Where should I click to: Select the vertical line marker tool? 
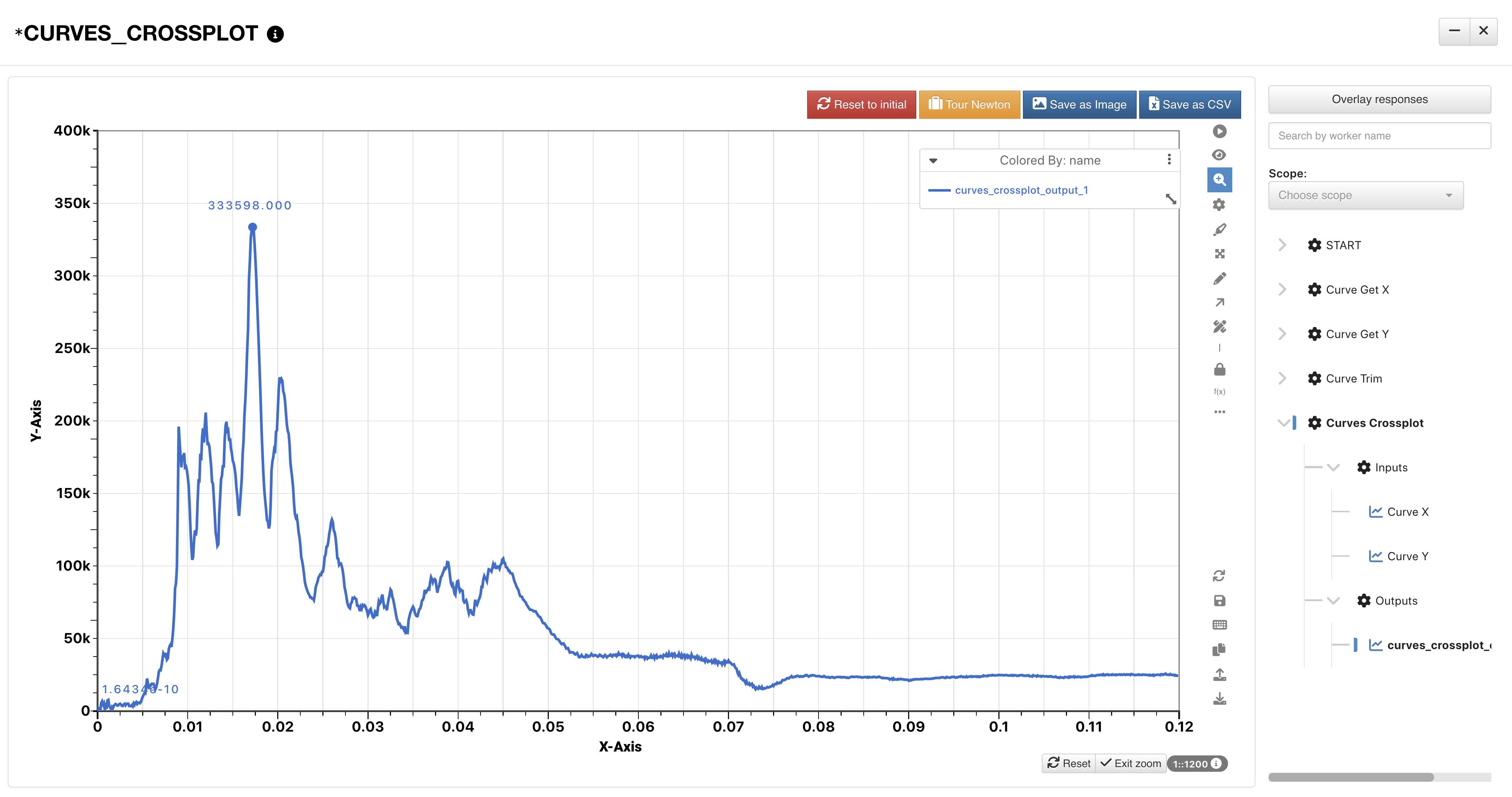tap(1219, 348)
